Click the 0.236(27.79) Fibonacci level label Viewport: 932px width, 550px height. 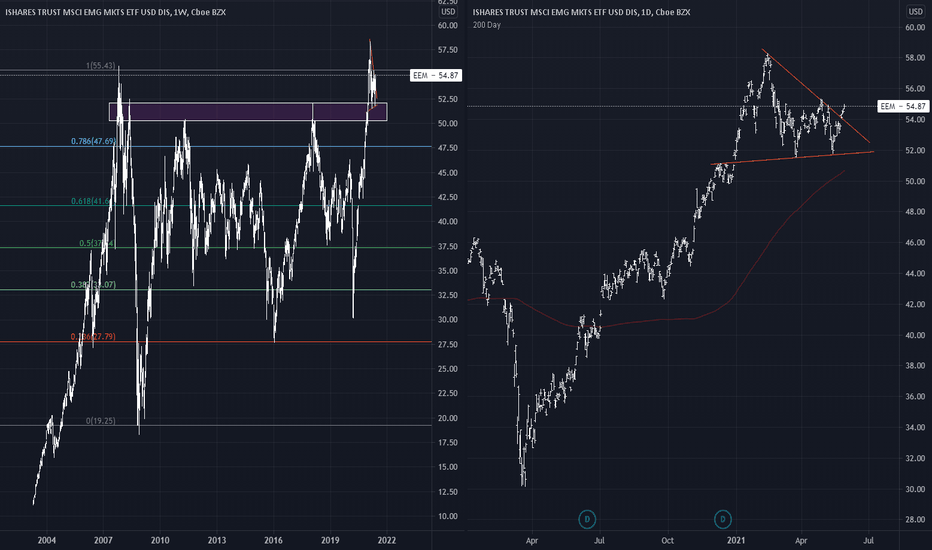coord(93,337)
